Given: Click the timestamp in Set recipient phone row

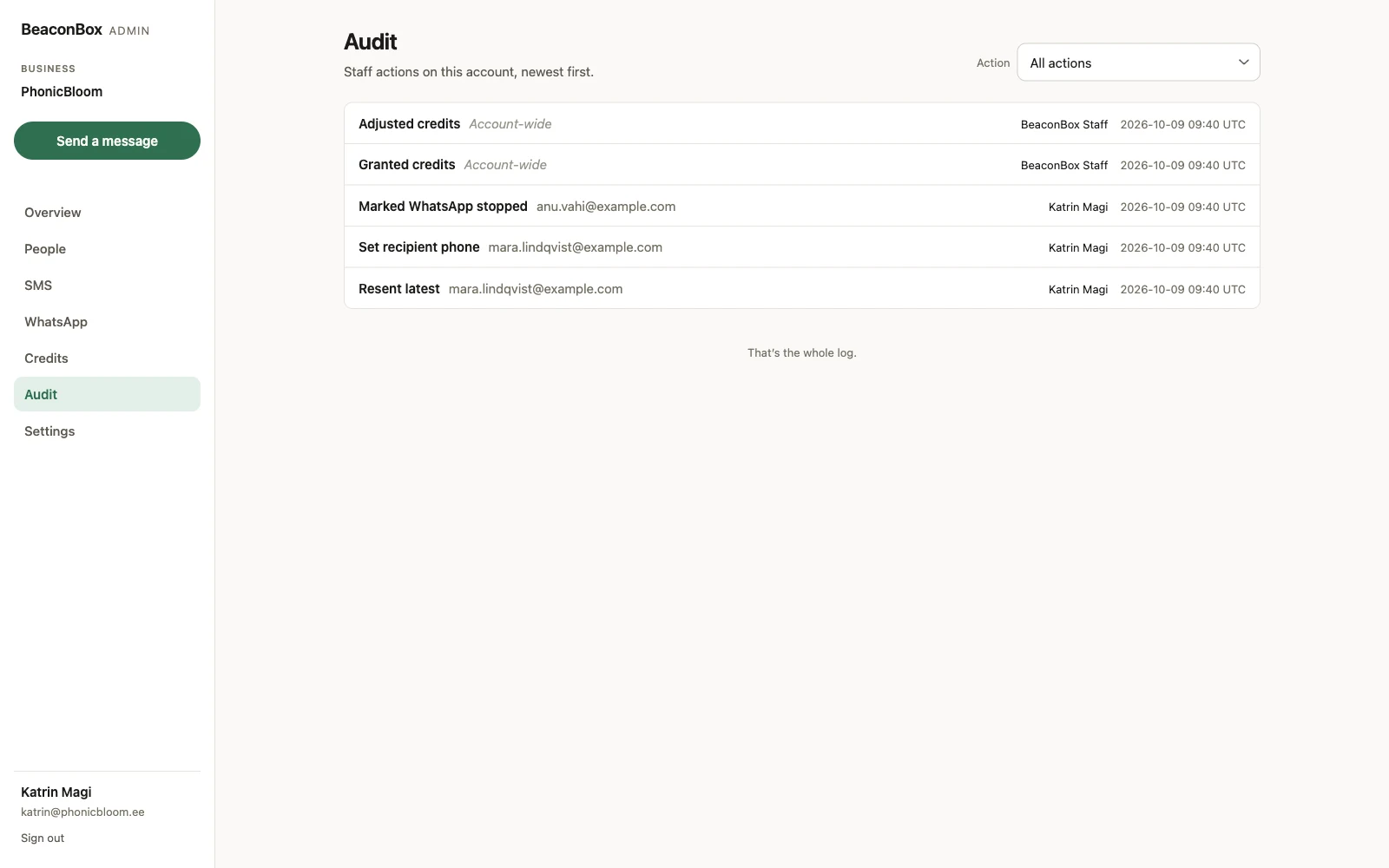Looking at the screenshot, I should tap(1183, 248).
